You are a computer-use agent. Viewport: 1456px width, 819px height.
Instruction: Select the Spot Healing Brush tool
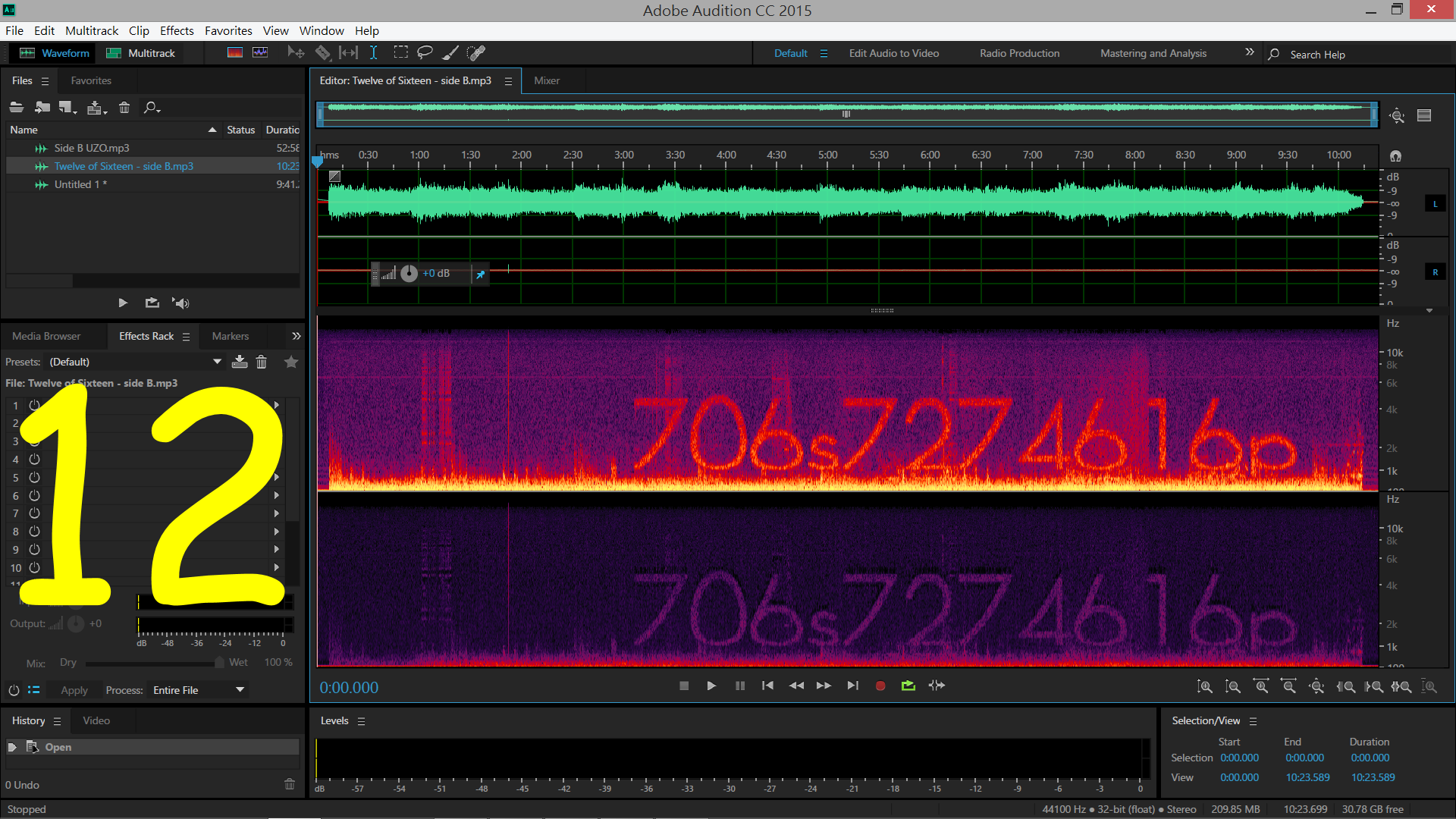475,53
